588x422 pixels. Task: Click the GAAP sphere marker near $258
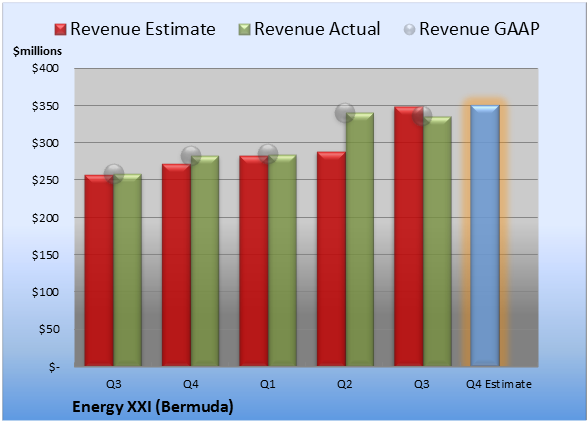point(114,173)
